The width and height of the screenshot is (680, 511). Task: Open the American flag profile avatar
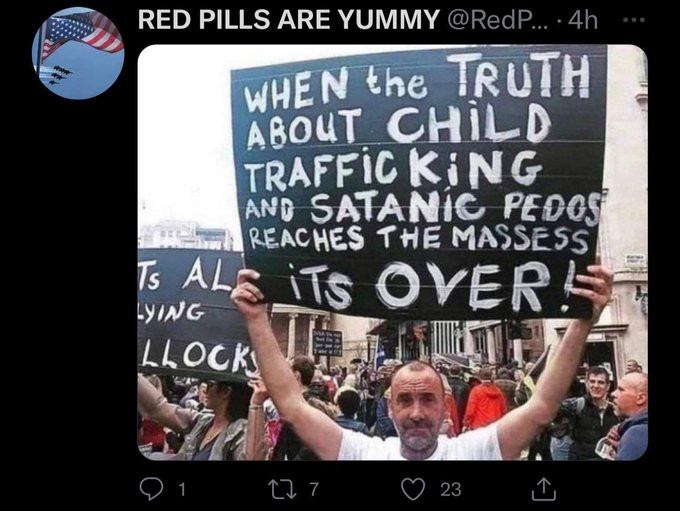(x=78, y=54)
